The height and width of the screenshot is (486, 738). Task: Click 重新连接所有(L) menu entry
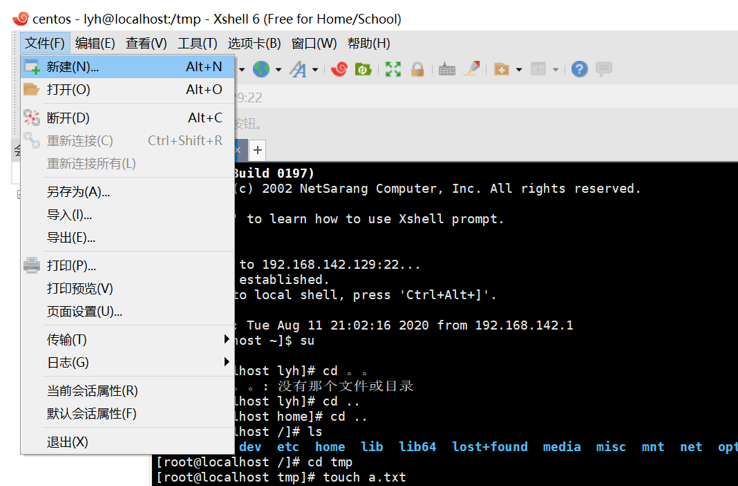127,164
